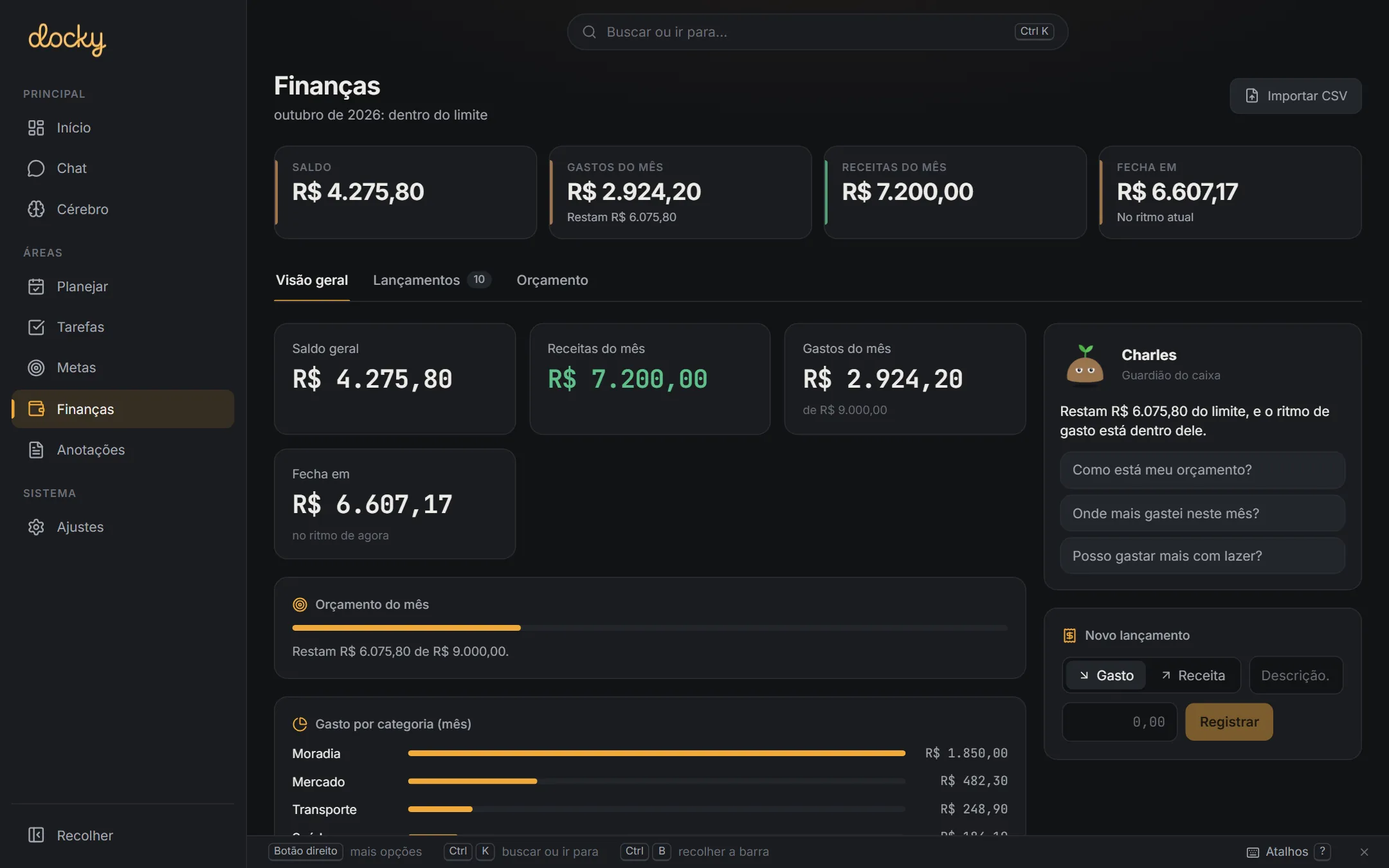1389x868 pixels.
Task: Click the 0,00 amount field
Action: pos(1120,722)
